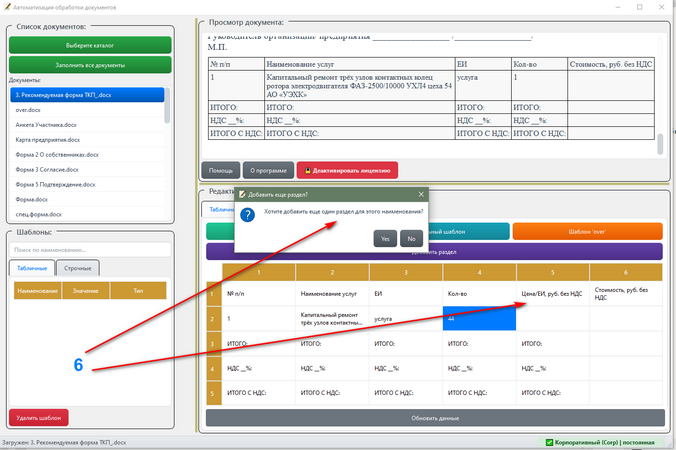Click the "Удалить шаблон" button
The width and height of the screenshot is (676, 450).
click(39, 418)
